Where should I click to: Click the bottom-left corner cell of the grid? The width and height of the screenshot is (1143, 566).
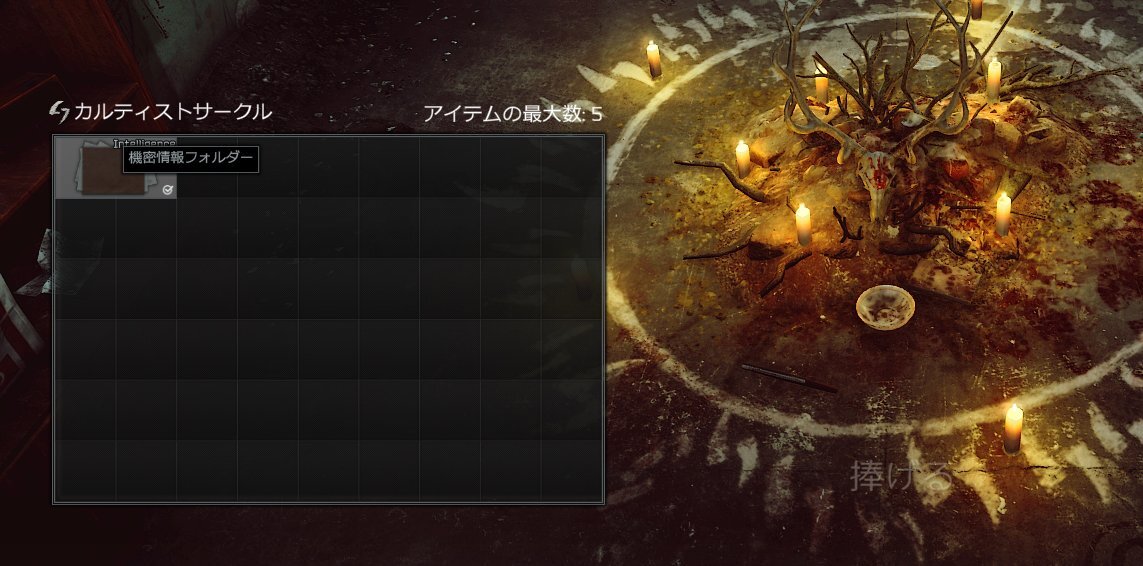85,470
